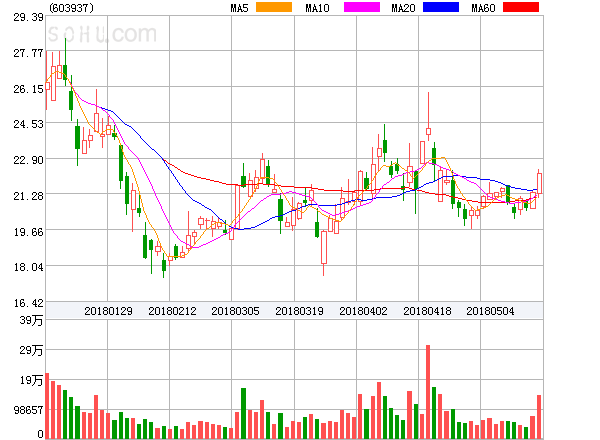
Task: Click the 16.42 price axis label
Action: point(28,303)
